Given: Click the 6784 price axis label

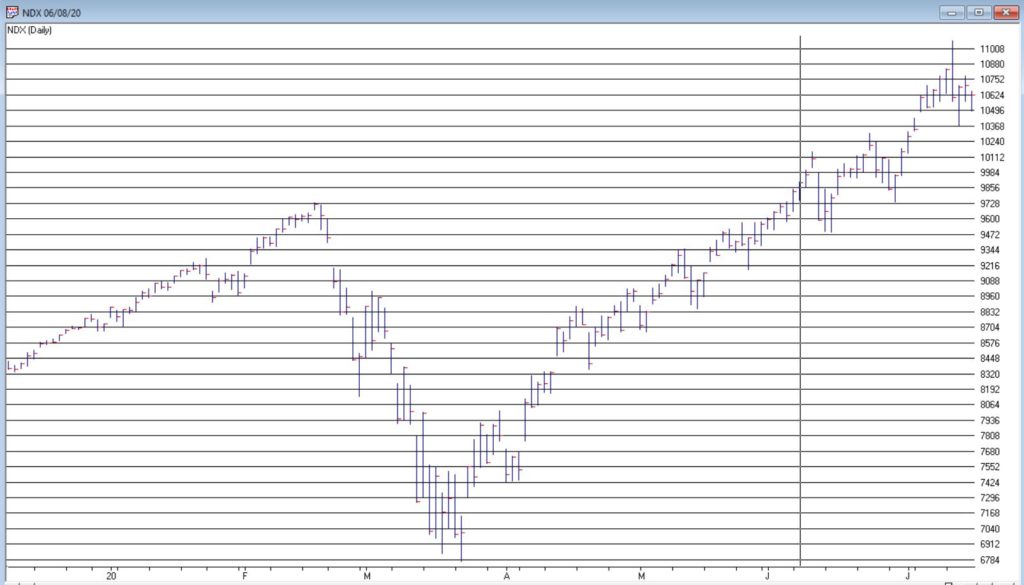Looking at the screenshot, I should (x=992, y=560).
